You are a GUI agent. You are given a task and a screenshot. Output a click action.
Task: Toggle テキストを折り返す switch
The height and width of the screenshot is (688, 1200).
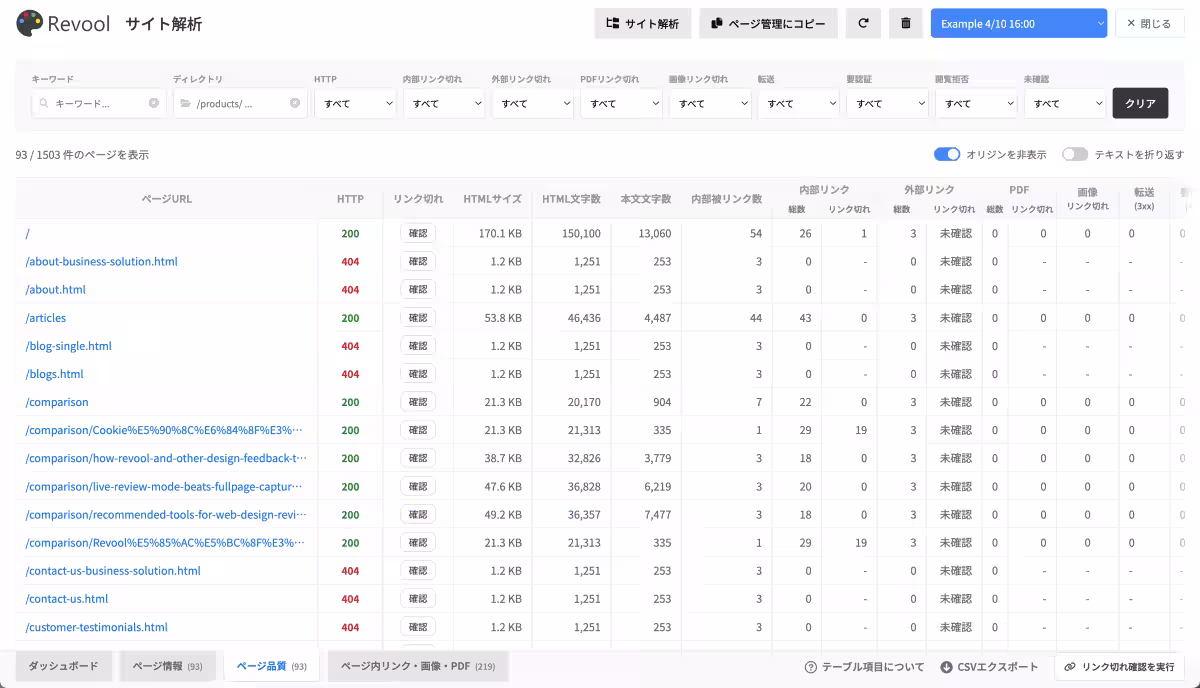(1075, 154)
